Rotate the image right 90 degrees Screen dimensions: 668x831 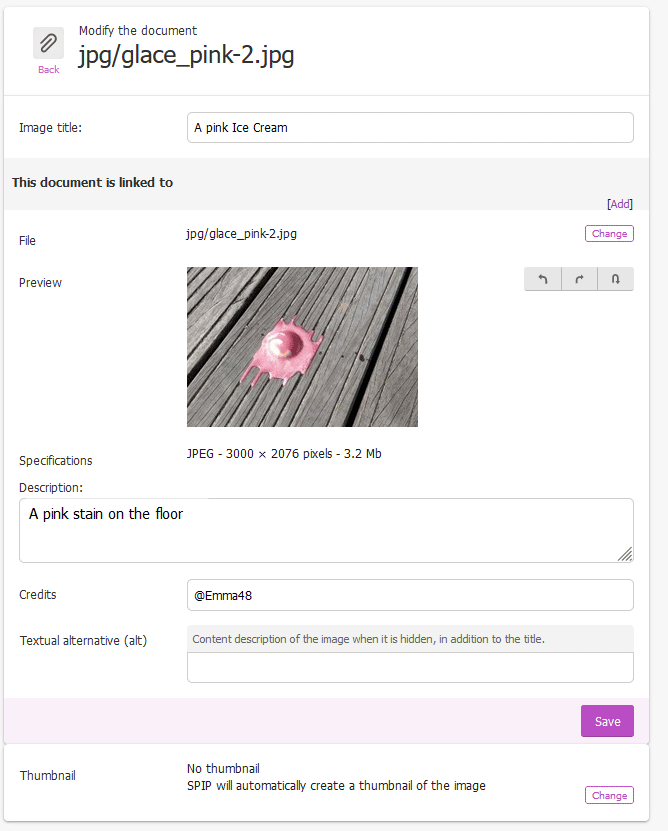[x=579, y=280]
